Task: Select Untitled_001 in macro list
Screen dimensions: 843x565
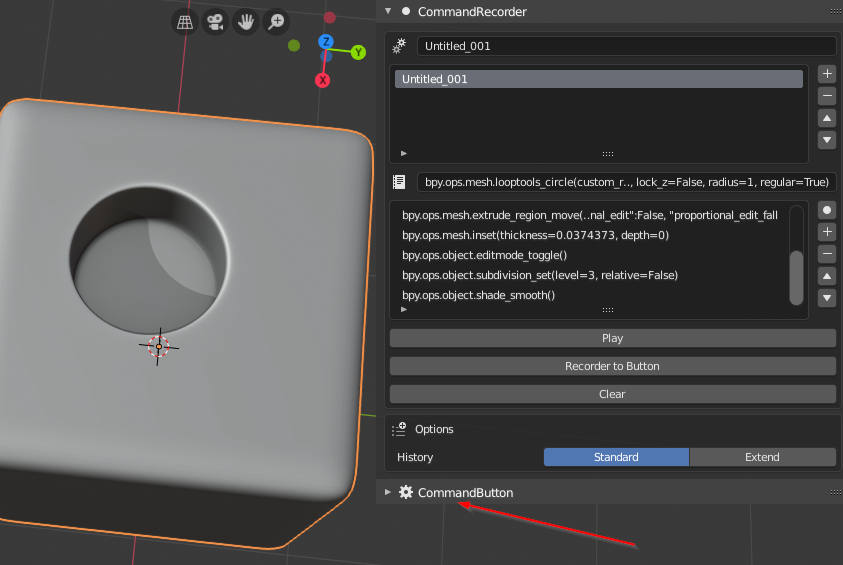Action: coord(599,79)
